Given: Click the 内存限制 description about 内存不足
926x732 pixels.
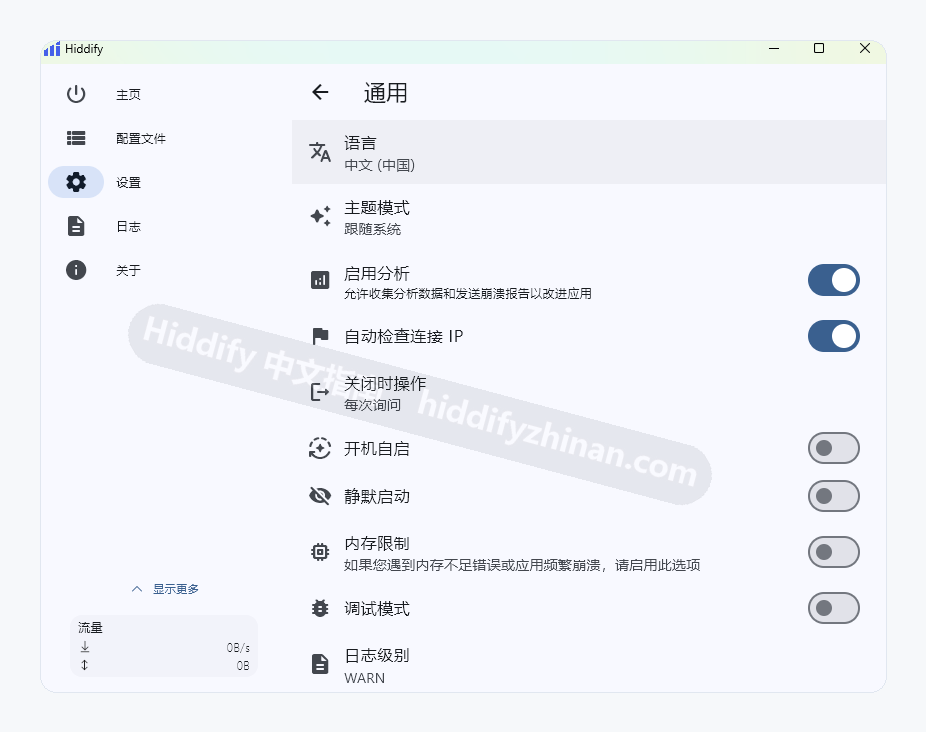Looking at the screenshot, I should [522, 565].
